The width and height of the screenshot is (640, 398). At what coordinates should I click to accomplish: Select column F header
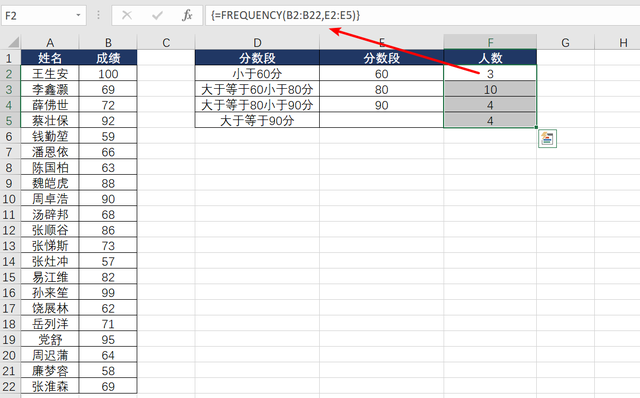click(x=490, y=42)
